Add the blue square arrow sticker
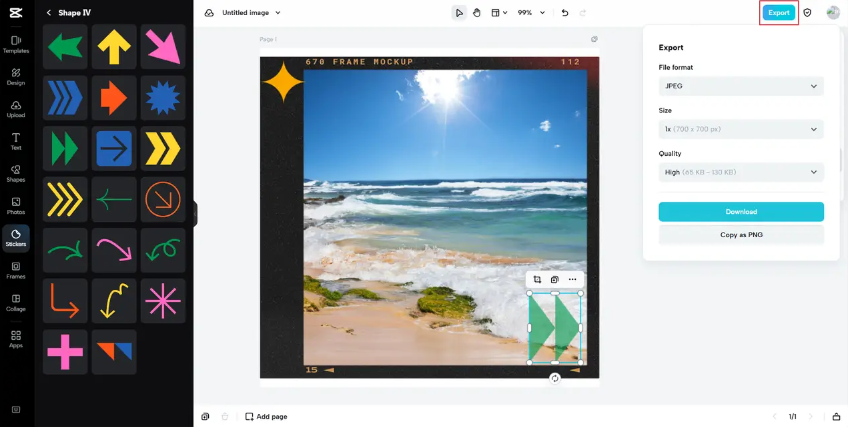The height and width of the screenshot is (427, 848). point(114,149)
